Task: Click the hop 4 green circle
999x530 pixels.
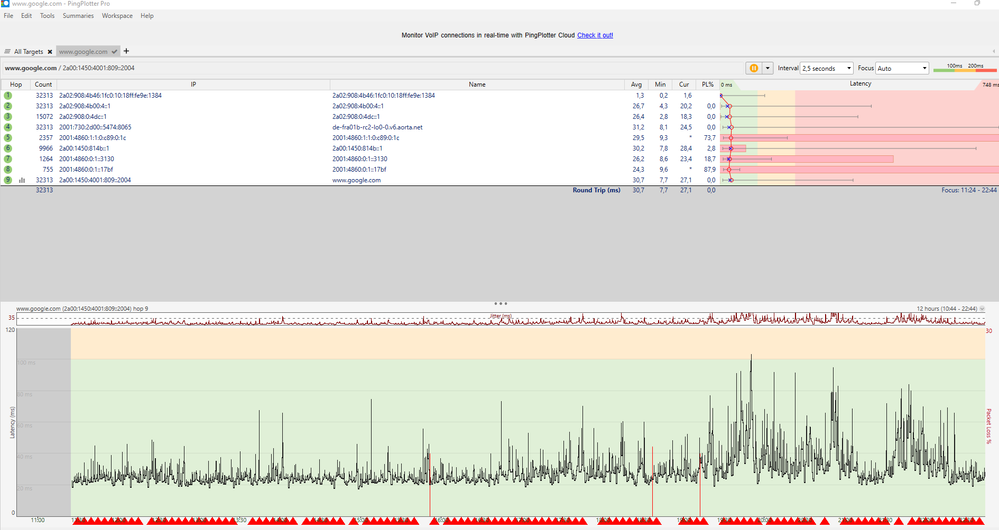Action: tap(8, 127)
